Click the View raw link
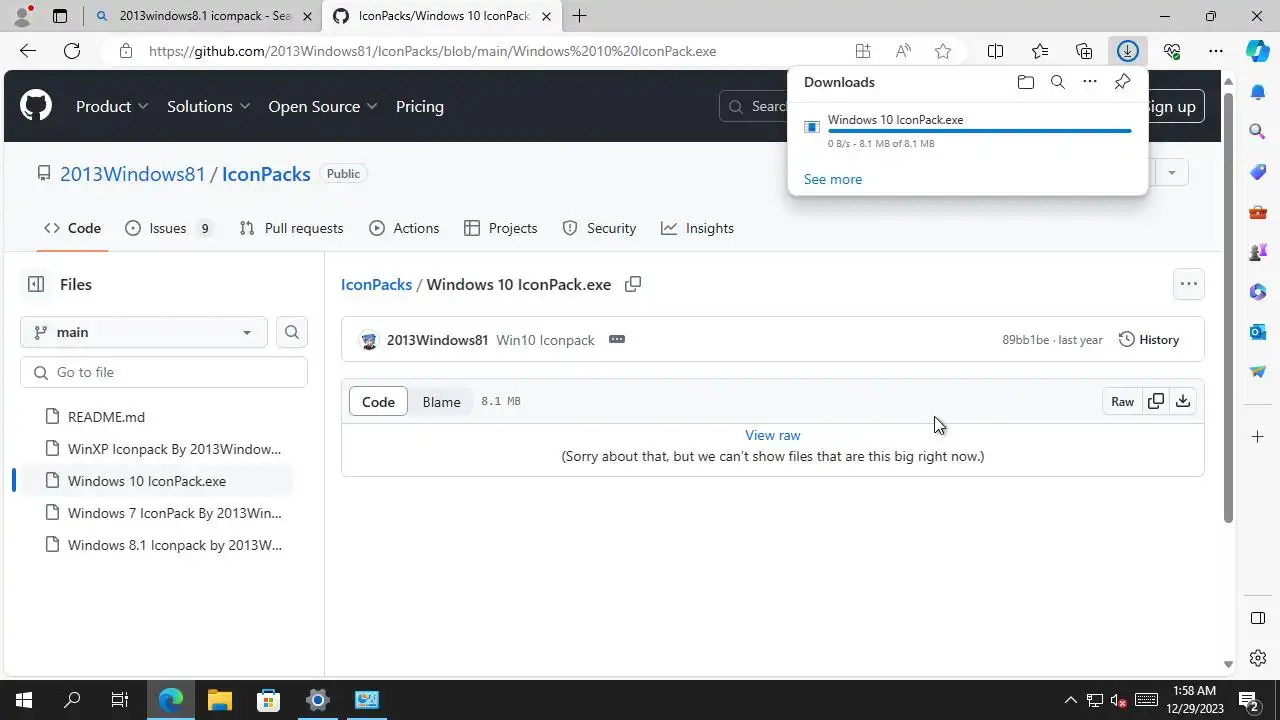 pos(773,435)
